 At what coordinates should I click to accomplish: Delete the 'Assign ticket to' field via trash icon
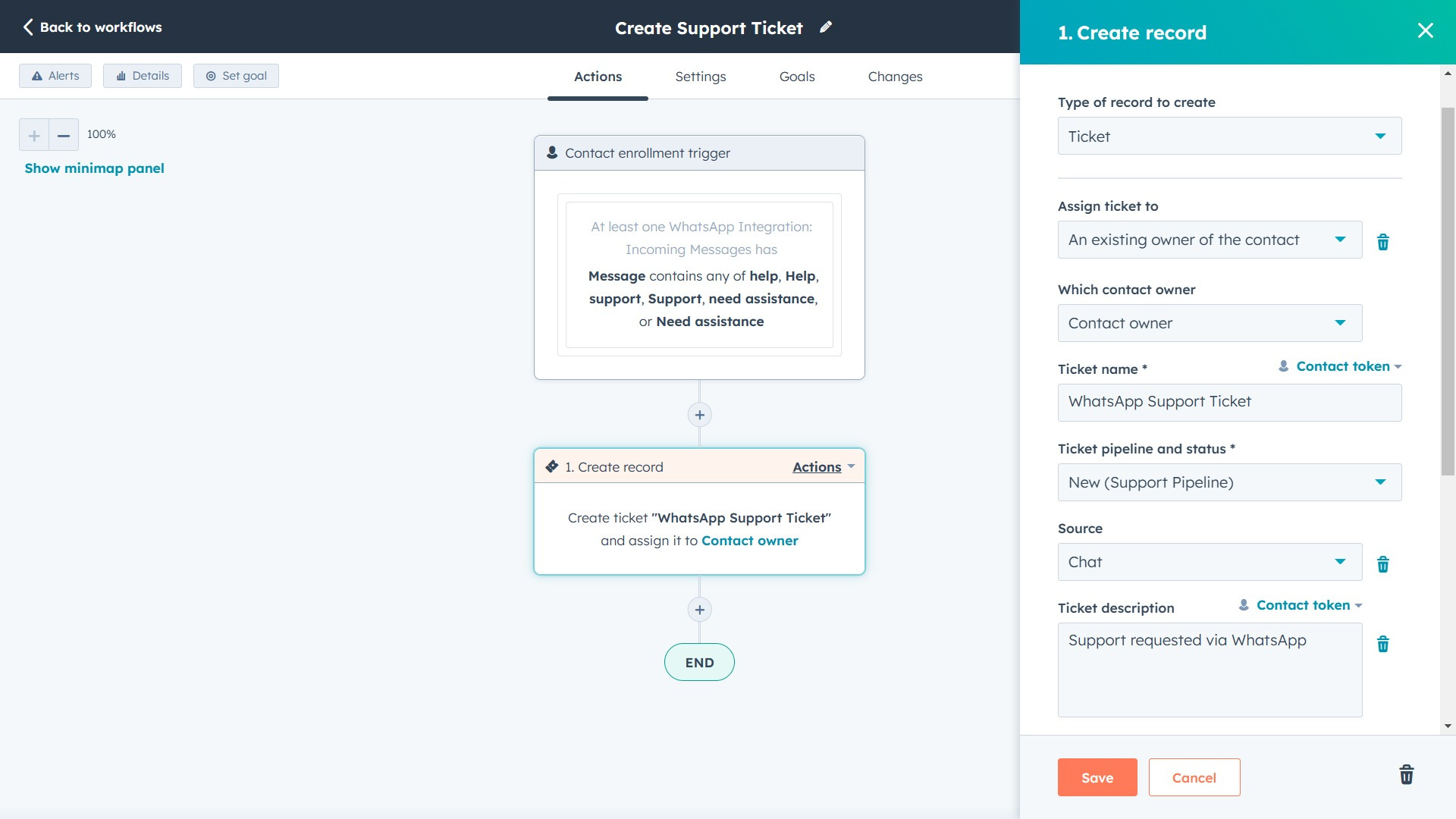tap(1384, 241)
